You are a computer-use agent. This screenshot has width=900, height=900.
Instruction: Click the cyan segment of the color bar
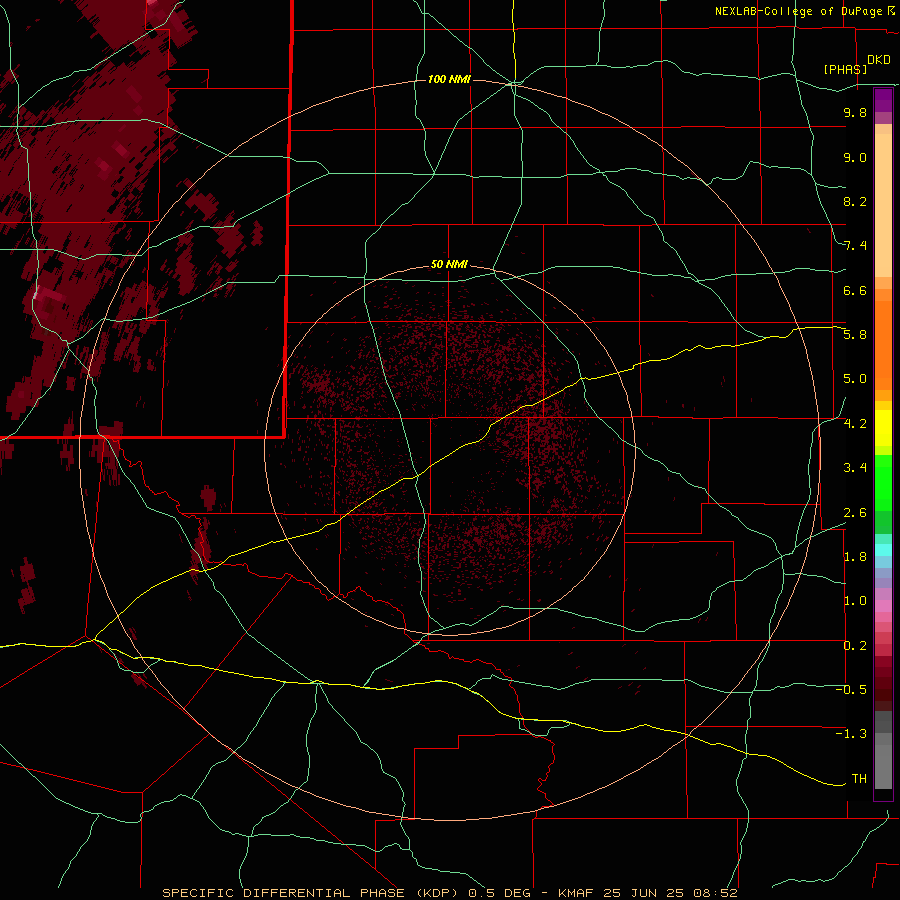pos(883,550)
